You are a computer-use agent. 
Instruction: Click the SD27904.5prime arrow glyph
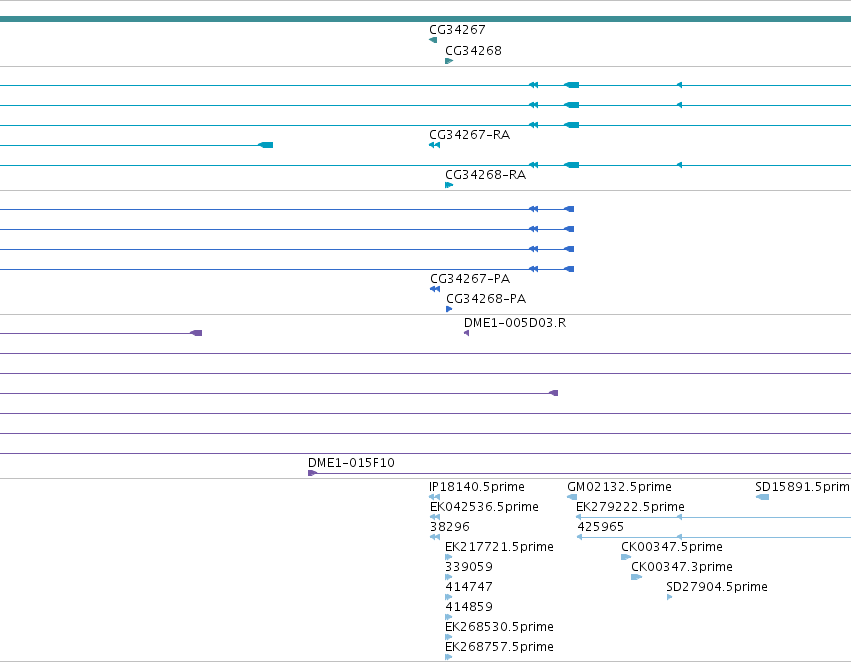point(670,597)
